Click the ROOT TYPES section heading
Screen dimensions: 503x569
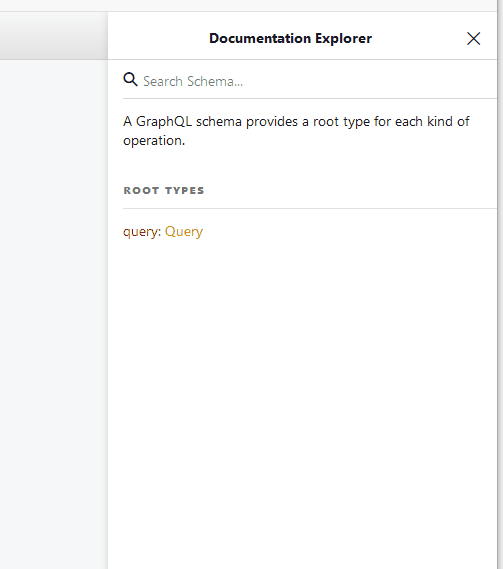coord(164,191)
